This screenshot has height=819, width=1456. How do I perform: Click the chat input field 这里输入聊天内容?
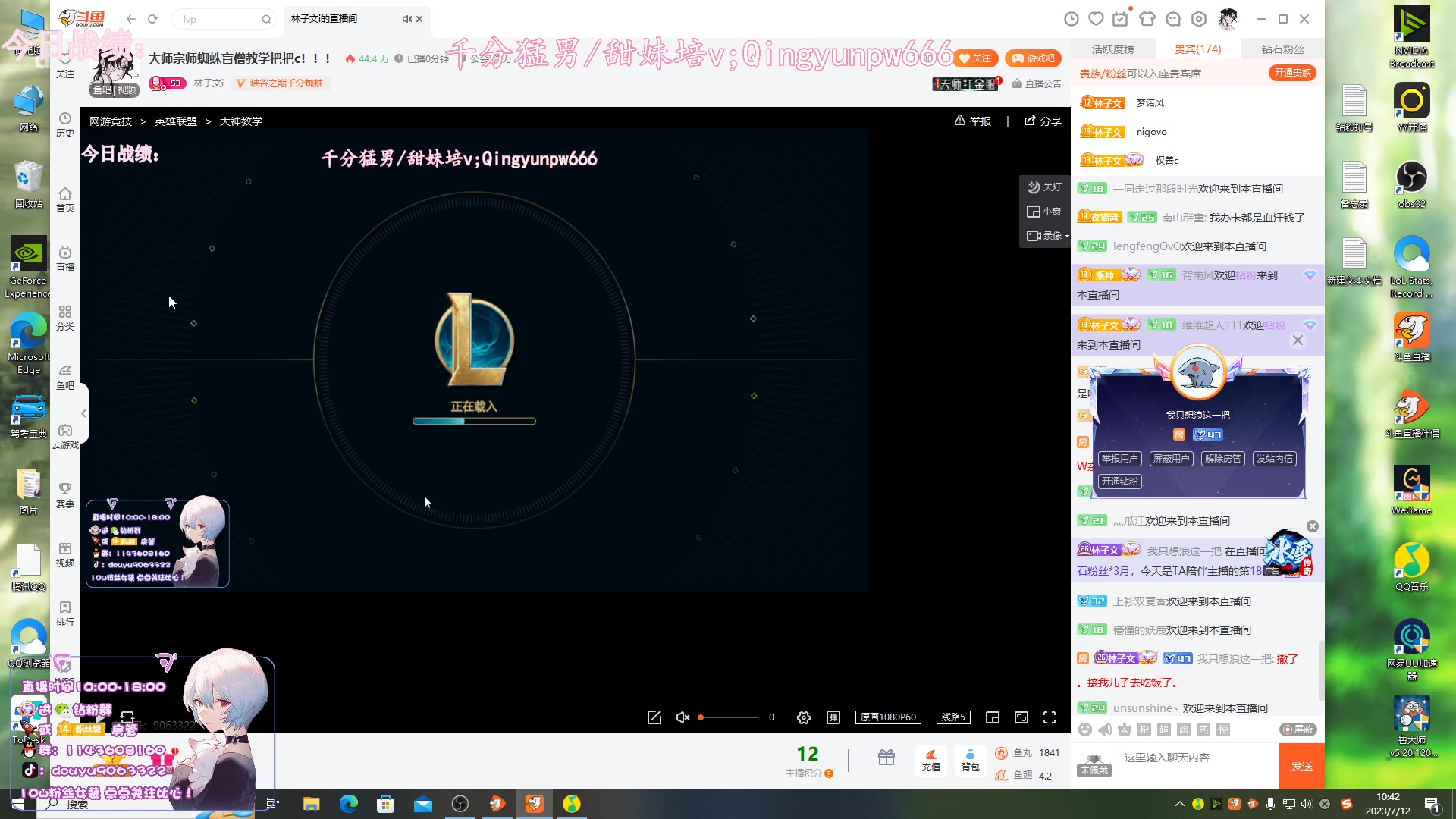(1191, 758)
